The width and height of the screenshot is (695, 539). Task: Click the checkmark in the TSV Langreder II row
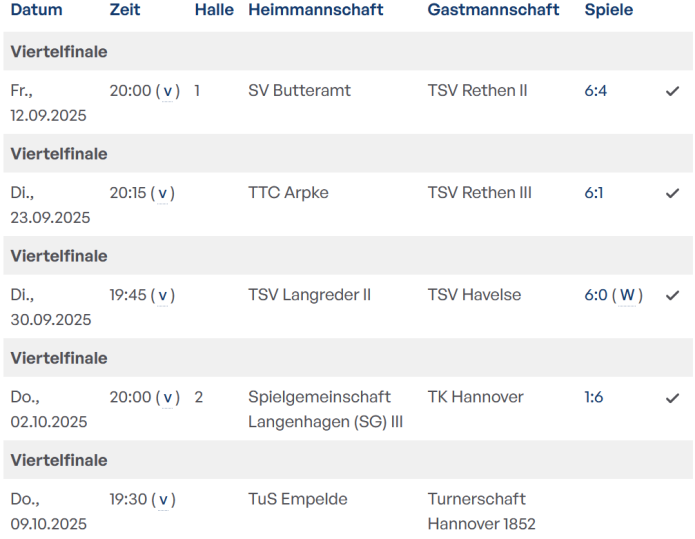tap(672, 295)
